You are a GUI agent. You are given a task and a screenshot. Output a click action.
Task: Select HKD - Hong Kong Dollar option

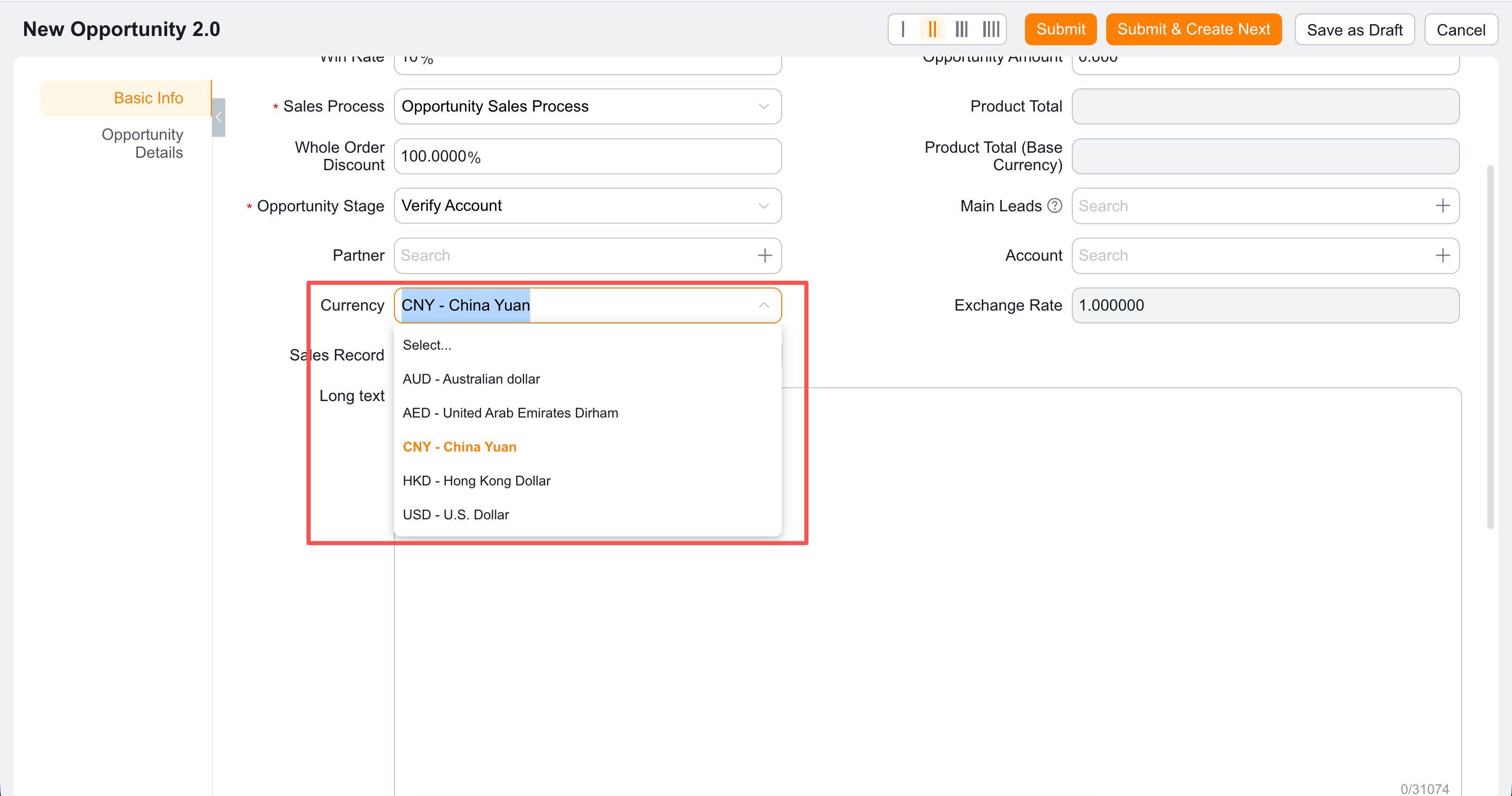(587, 481)
